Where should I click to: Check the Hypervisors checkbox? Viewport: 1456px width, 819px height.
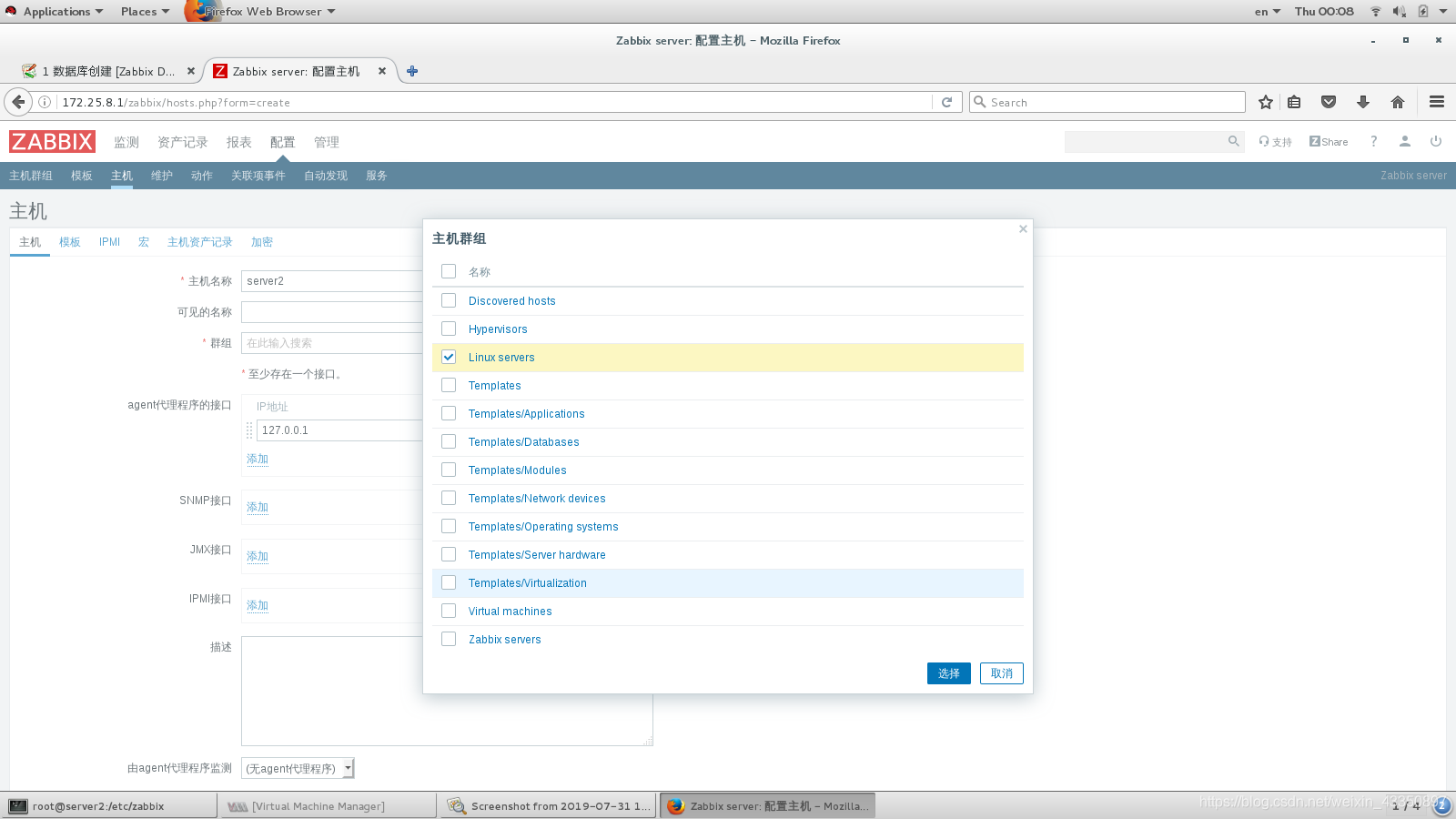[x=449, y=329]
